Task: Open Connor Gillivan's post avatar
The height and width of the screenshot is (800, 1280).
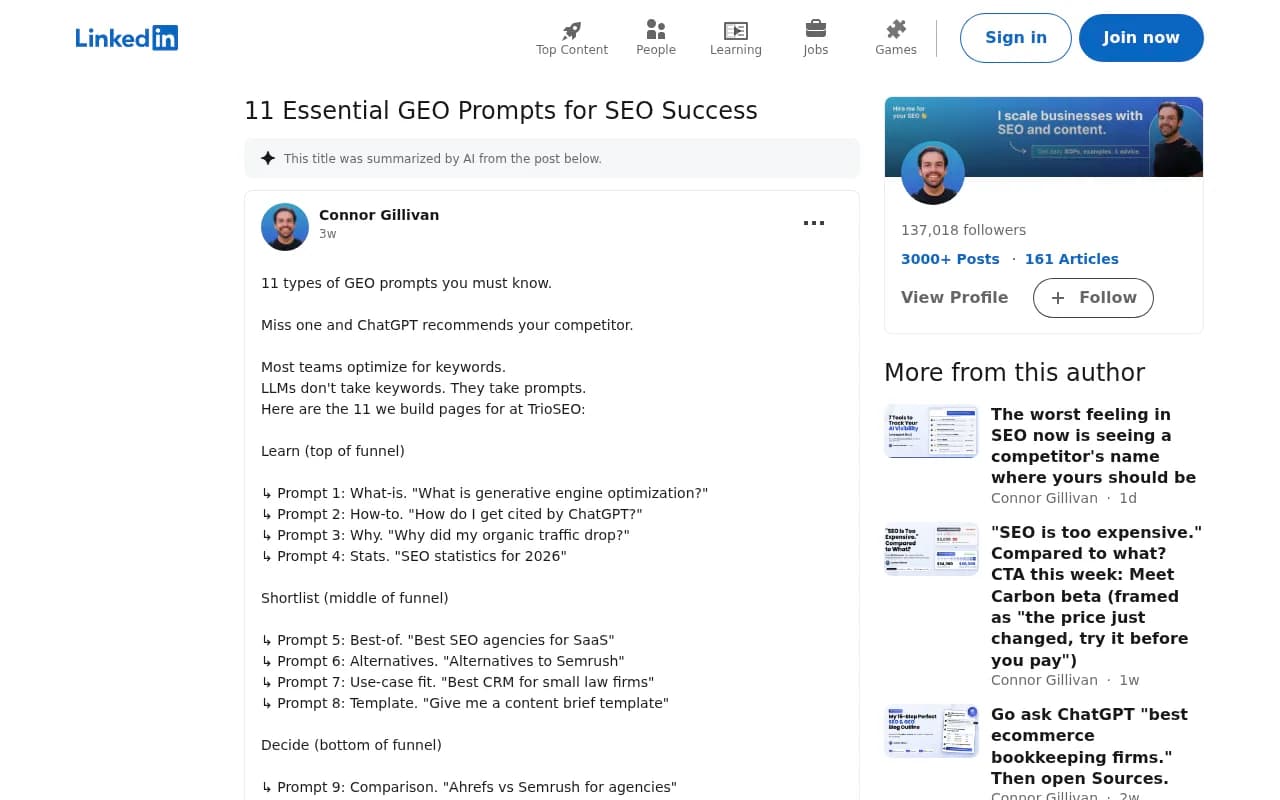Action: point(285,227)
